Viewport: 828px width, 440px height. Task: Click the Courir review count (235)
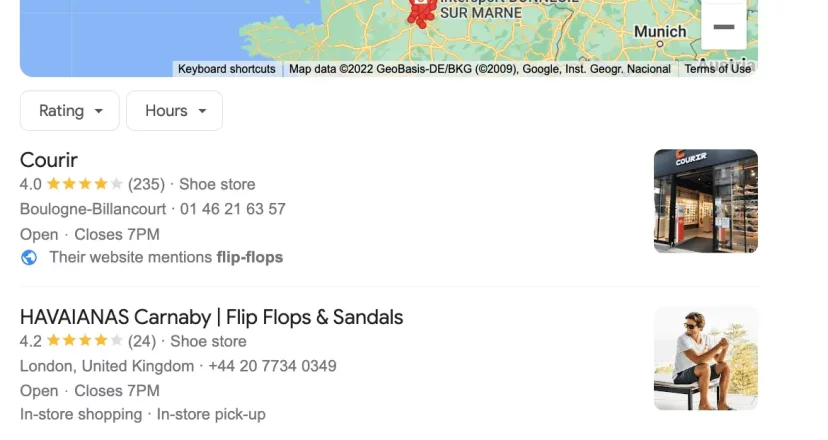tap(146, 184)
